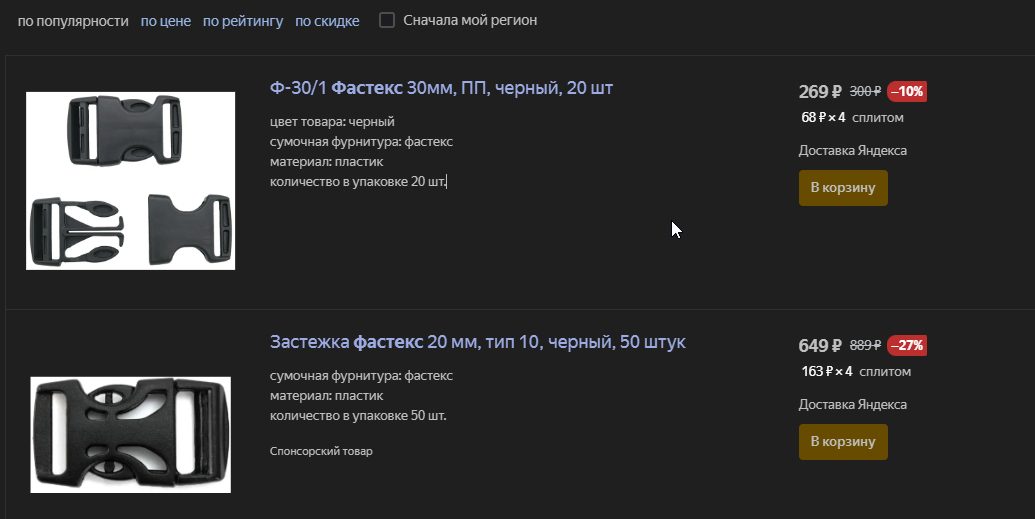Viewport: 1035px width, 519px height.
Task: Click 'цвет товара: черный' specification
Action: 332,122
